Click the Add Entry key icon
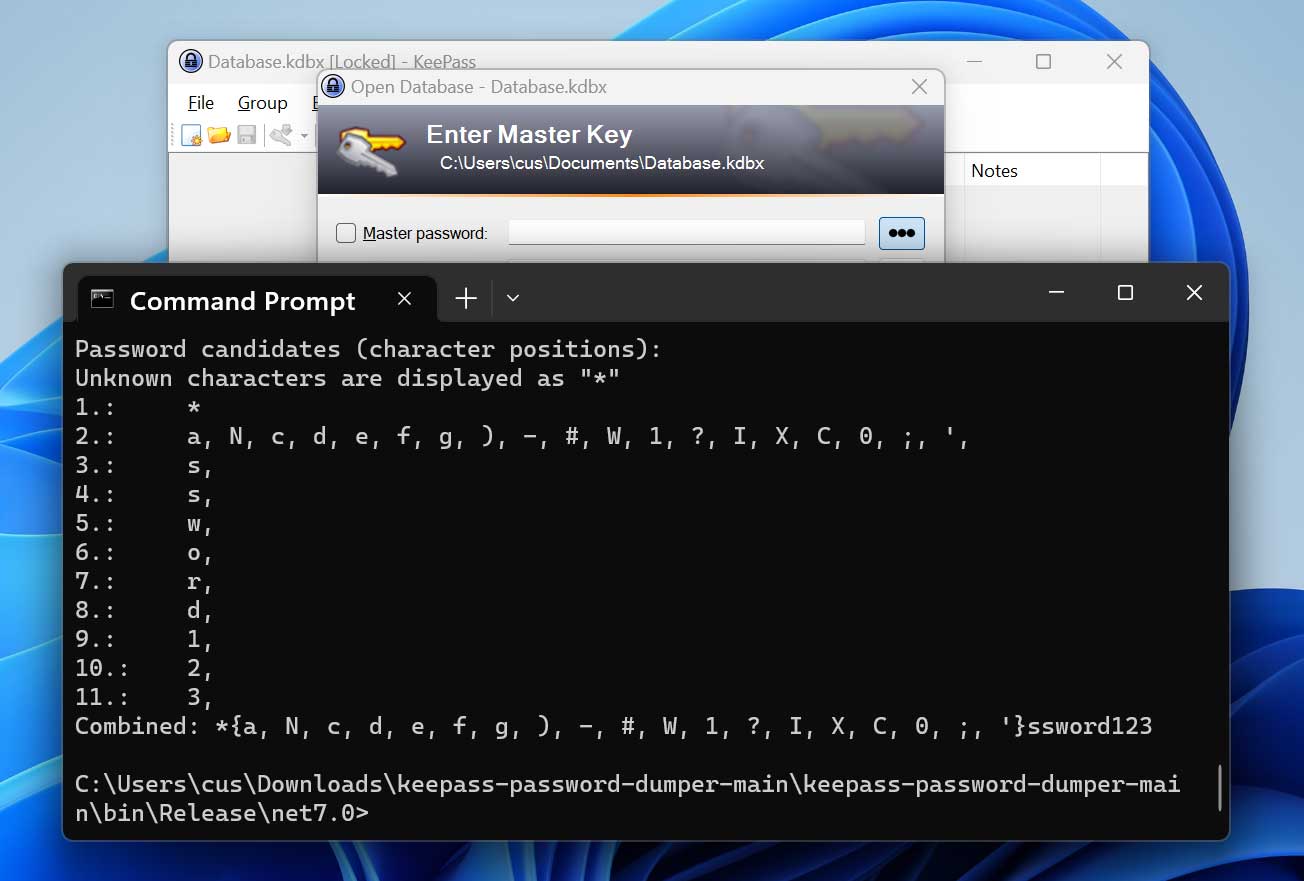 [x=281, y=135]
